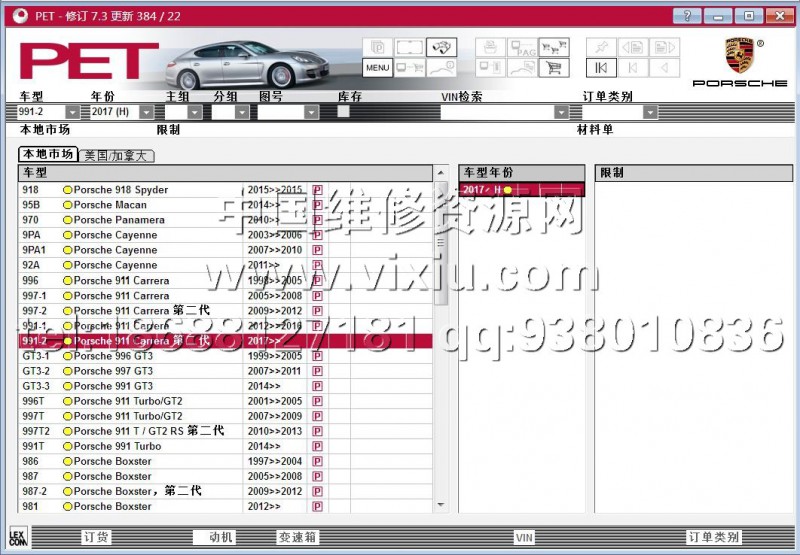The image size is (800, 555).
Task: Select the 991T Porsche 991 Turbo row
Action: [x=225, y=446]
